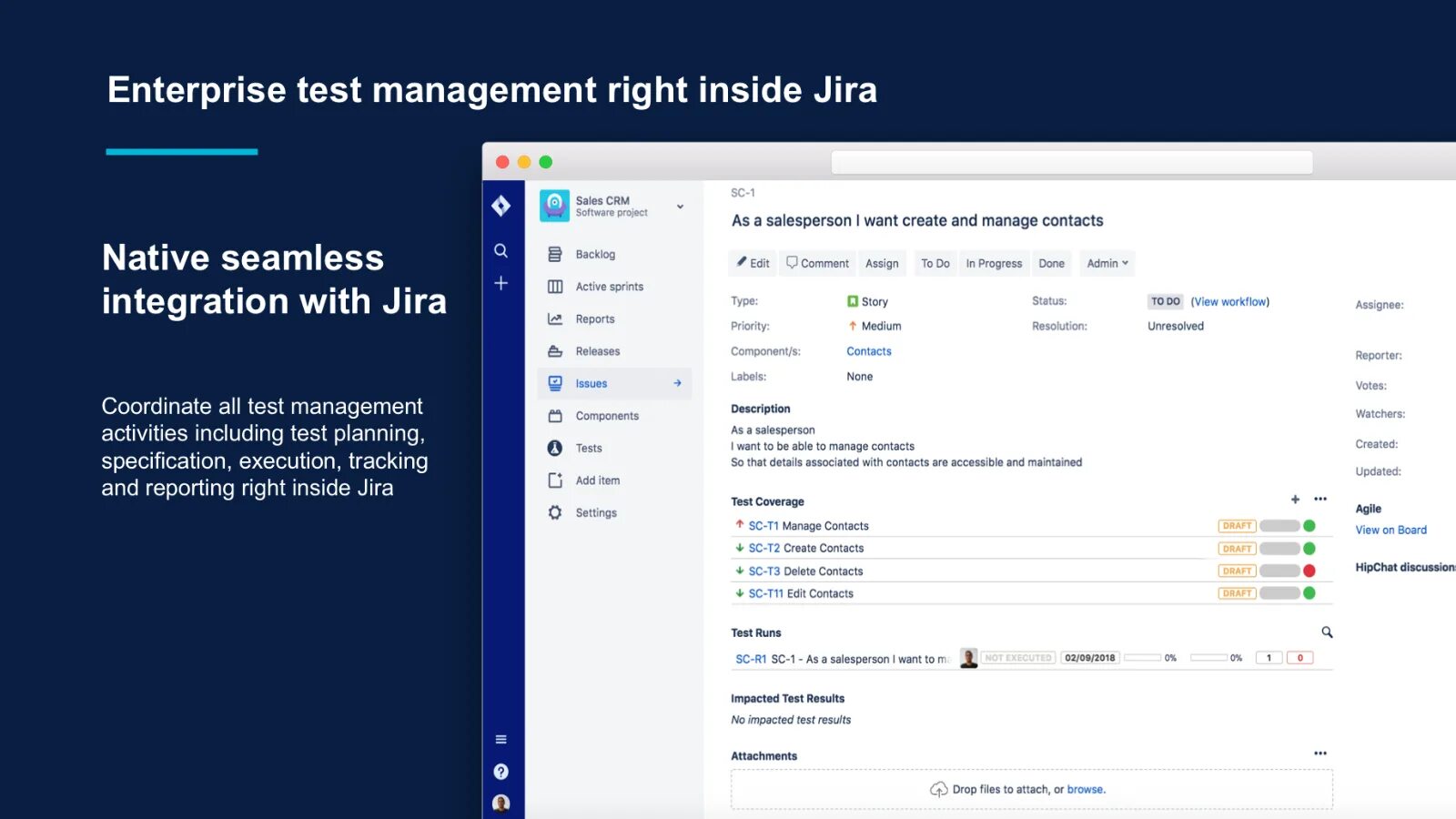Click the Reports chart icon
This screenshot has height=819, width=1456.
click(x=555, y=319)
